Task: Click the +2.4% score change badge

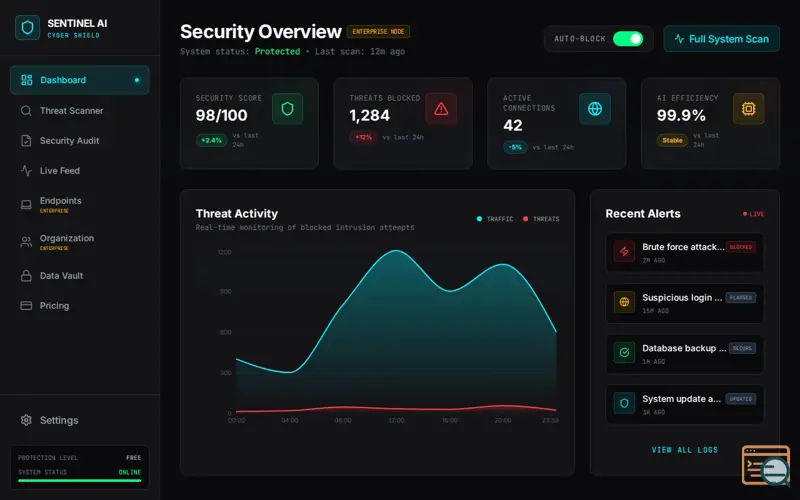Action: [211, 140]
